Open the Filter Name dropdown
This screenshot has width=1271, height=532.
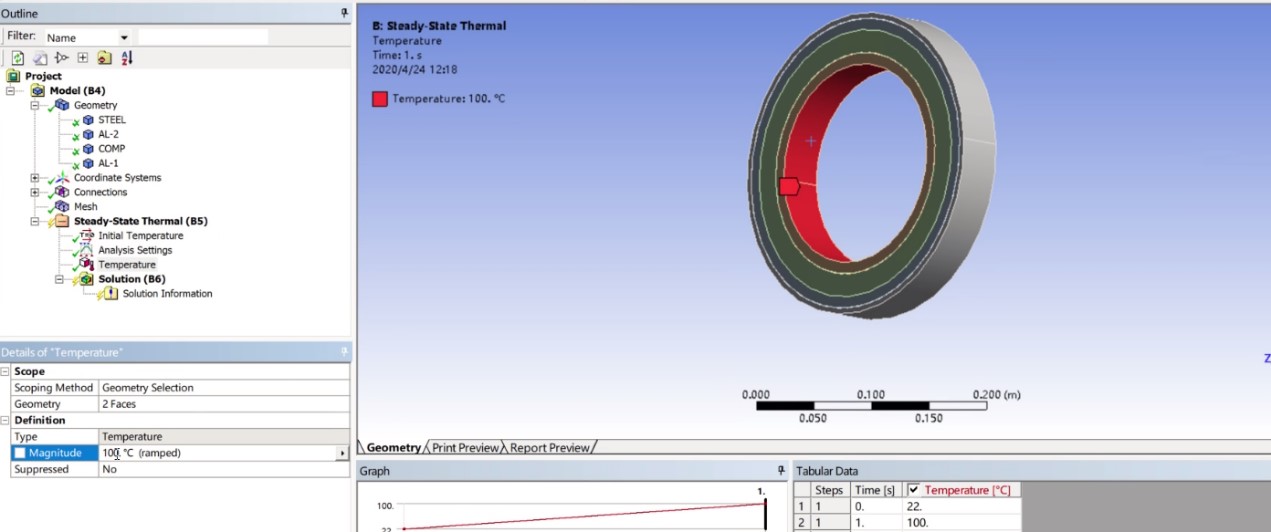[x=125, y=38]
